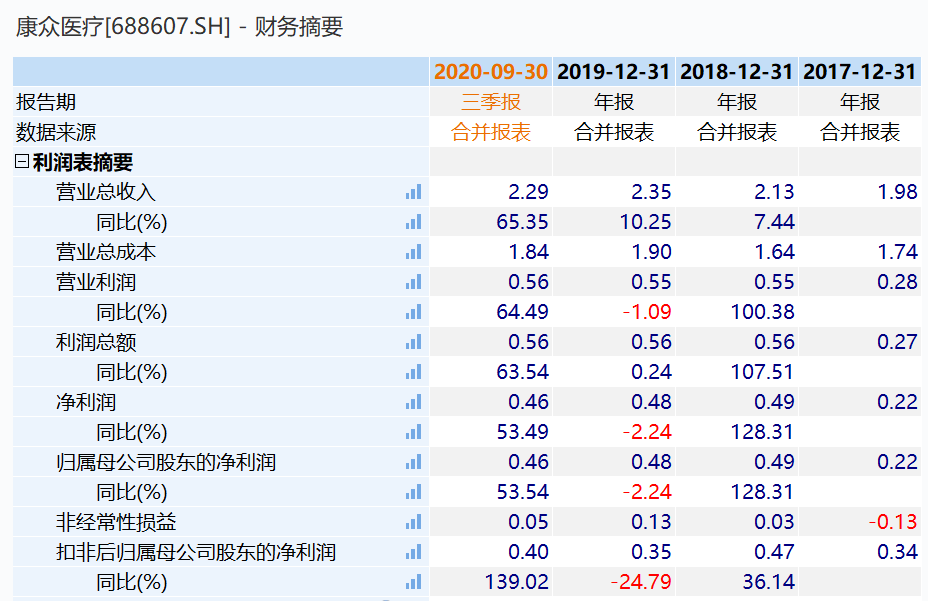This screenshot has height=601, width=928.
Task: Click 合并报表 under the 2019-12-31 column
Action: coord(613,131)
